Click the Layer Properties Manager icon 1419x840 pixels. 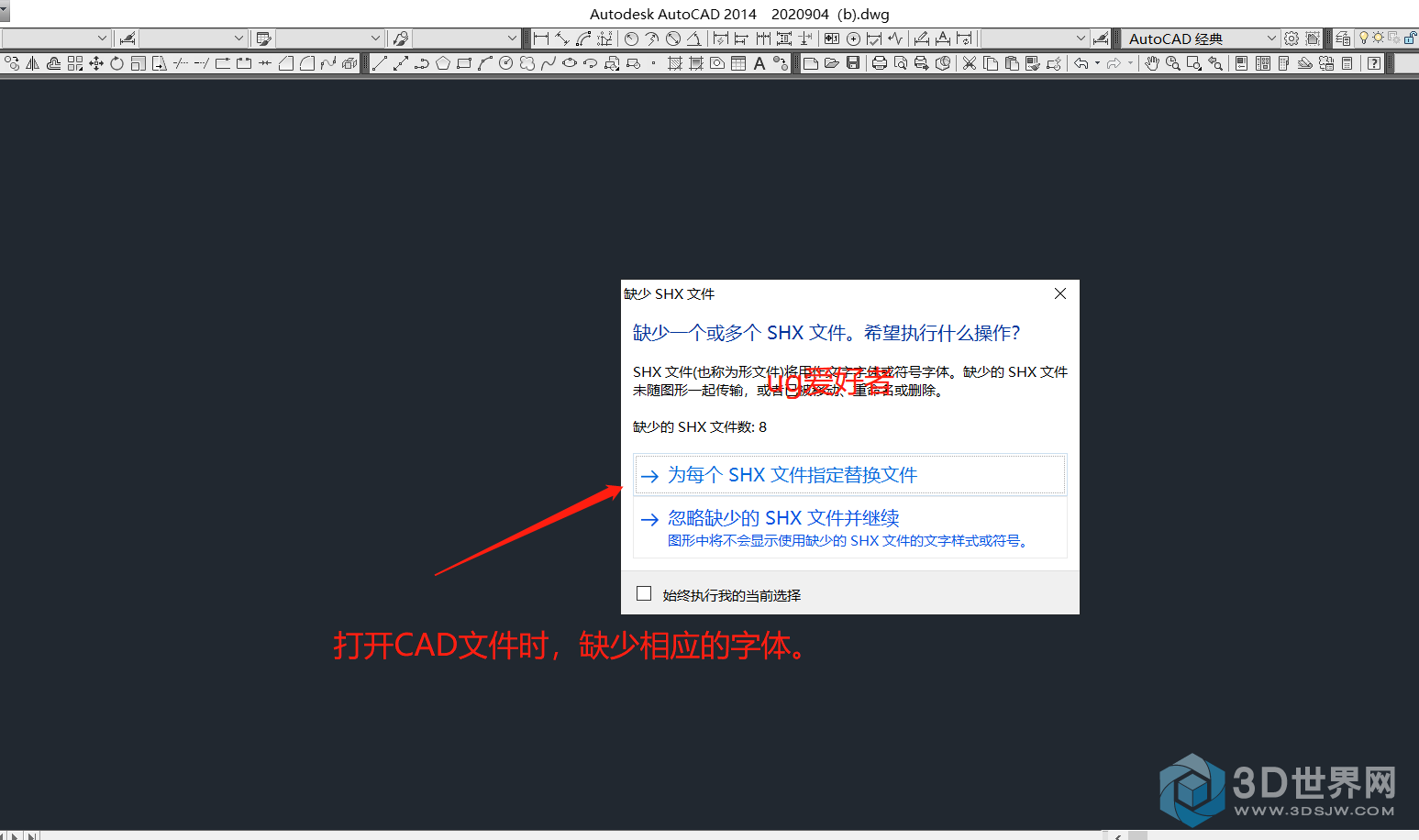click(1344, 39)
